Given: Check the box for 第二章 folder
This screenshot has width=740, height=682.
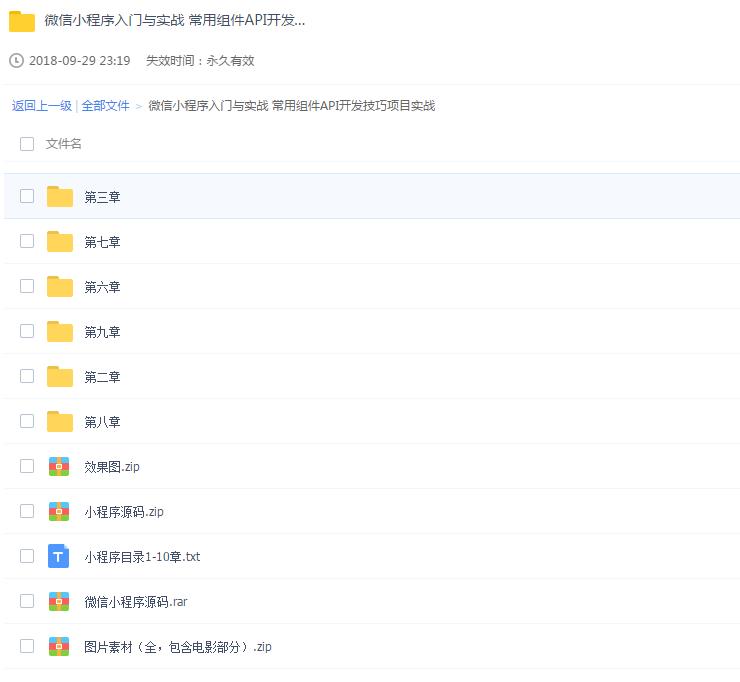Looking at the screenshot, I should (x=27, y=376).
